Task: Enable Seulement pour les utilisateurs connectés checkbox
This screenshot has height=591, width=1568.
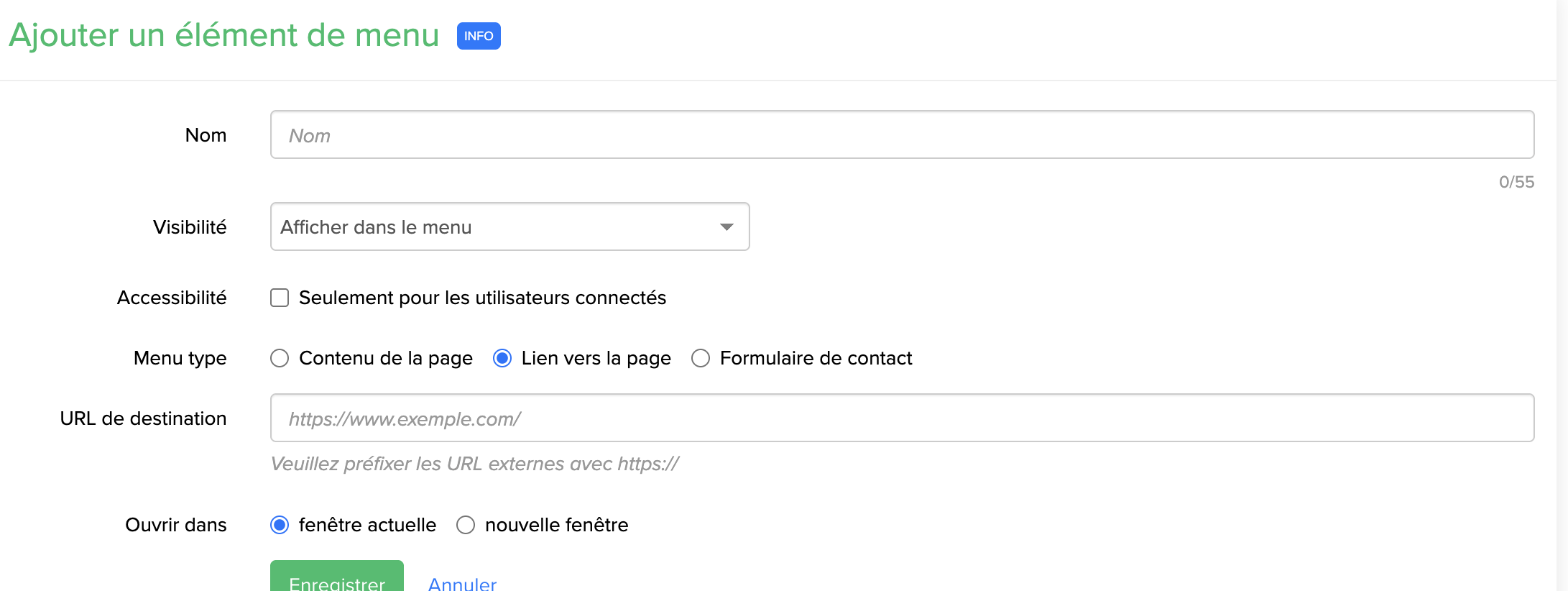Action: pyautogui.click(x=280, y=298)
